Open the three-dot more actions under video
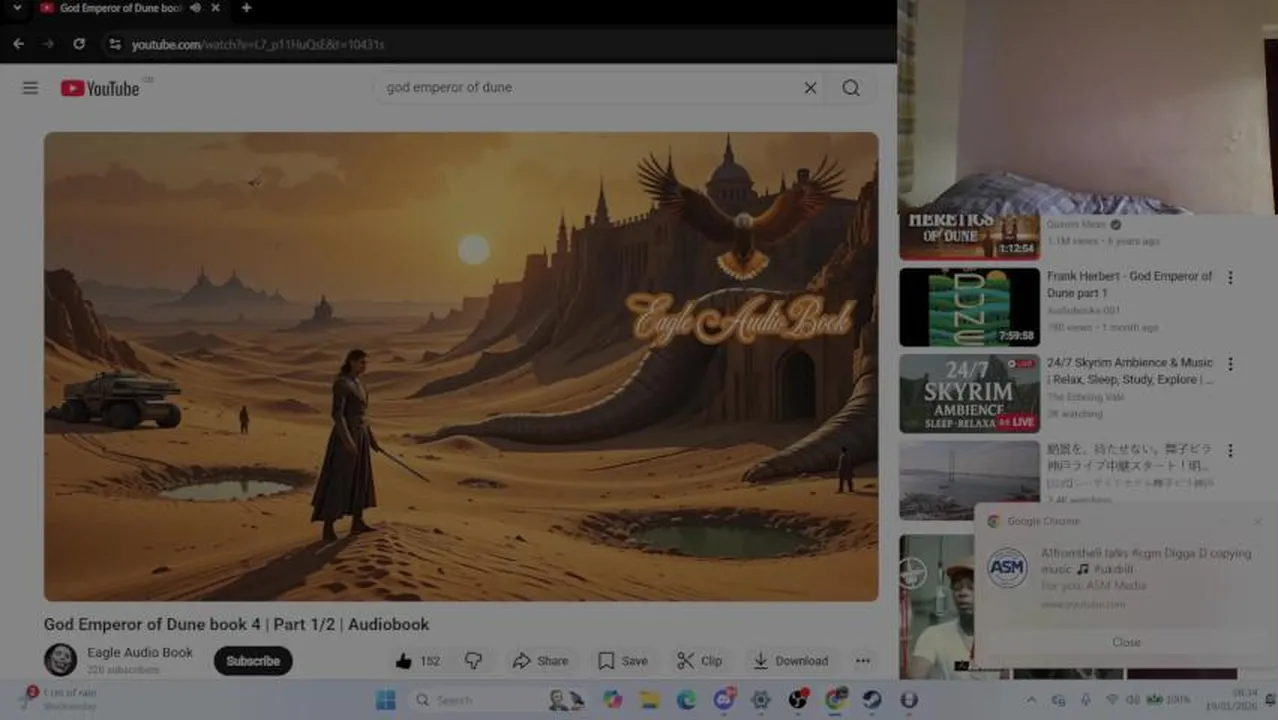 coord(863,661)
